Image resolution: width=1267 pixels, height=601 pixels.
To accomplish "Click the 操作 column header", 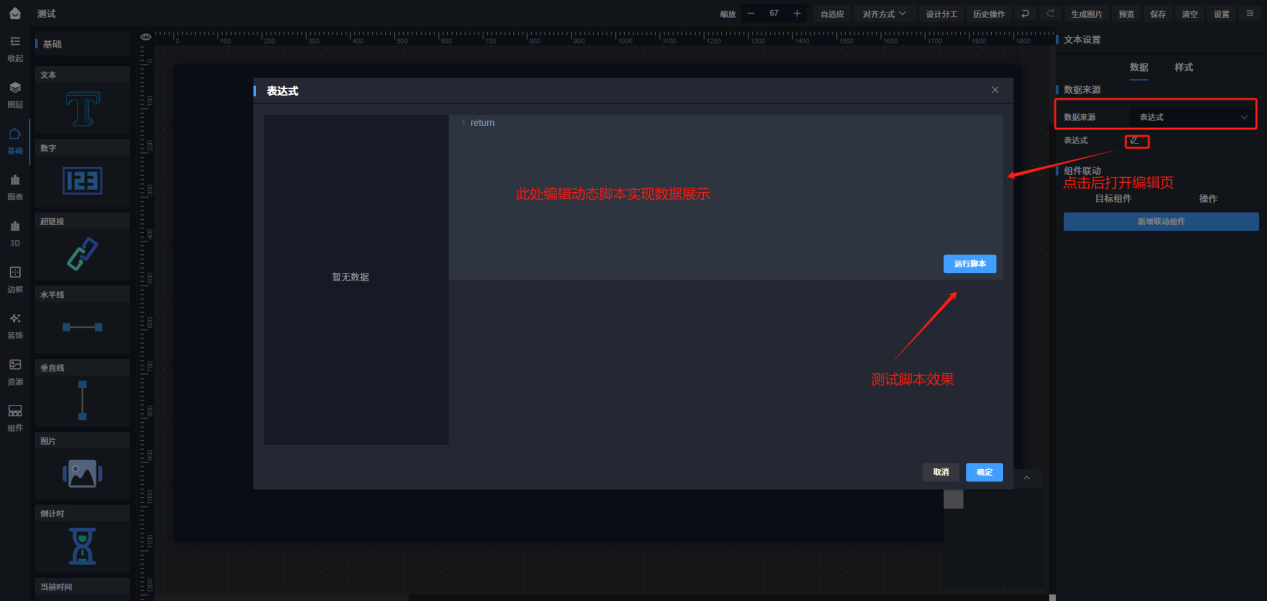I will [x=1208, y=198].
